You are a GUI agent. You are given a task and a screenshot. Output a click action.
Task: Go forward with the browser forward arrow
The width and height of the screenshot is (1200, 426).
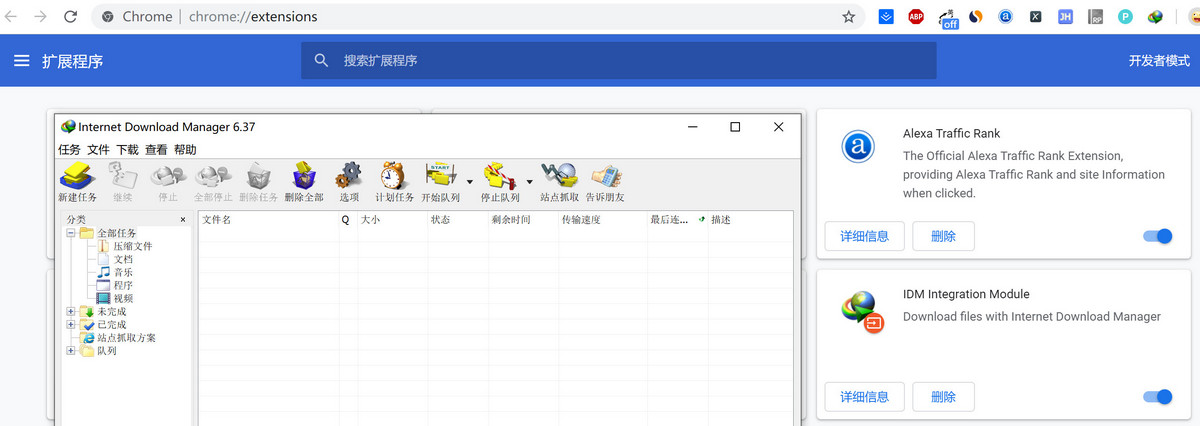41,17
